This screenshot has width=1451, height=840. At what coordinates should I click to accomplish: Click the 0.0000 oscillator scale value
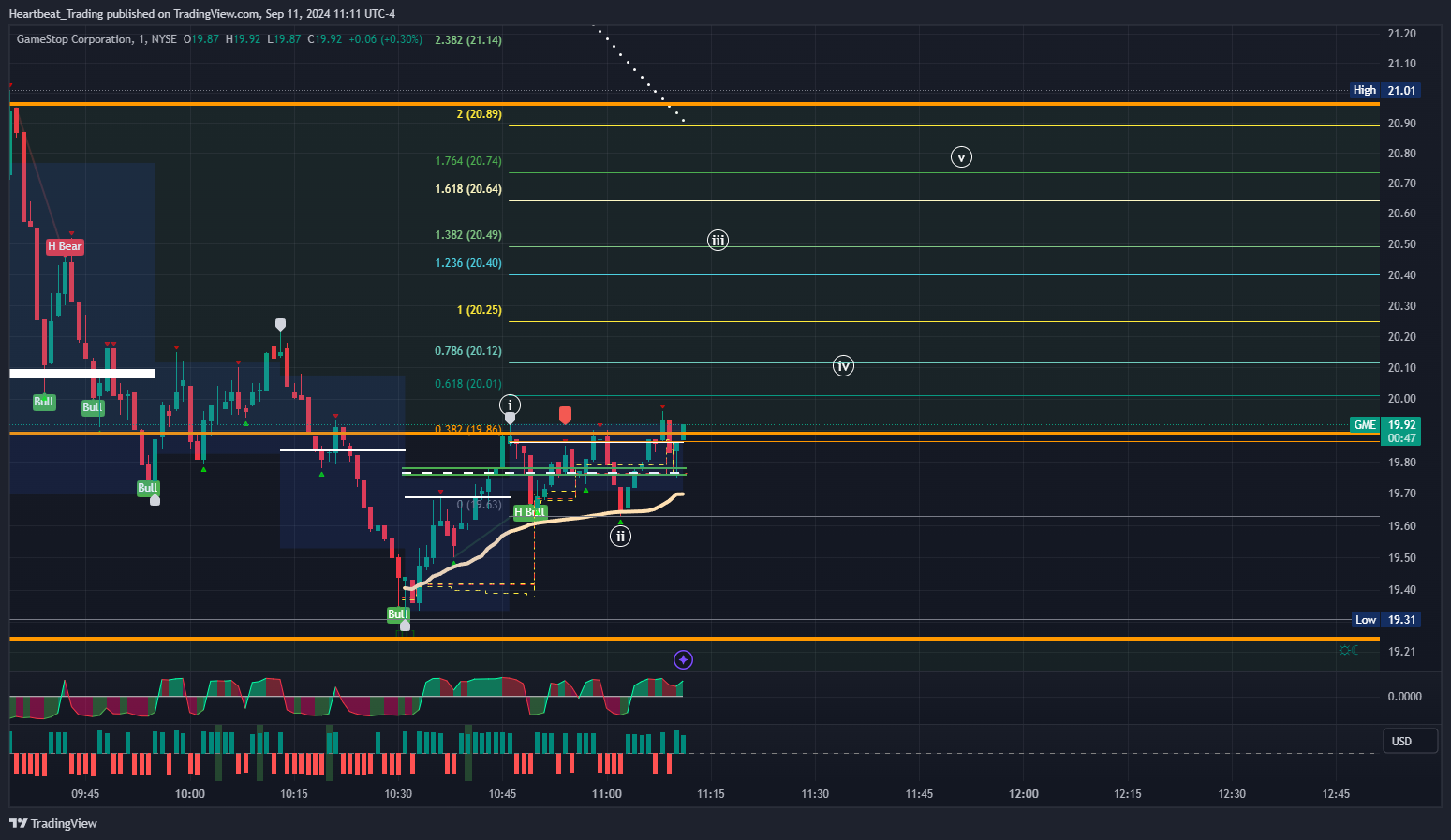tap(1404, 697)
